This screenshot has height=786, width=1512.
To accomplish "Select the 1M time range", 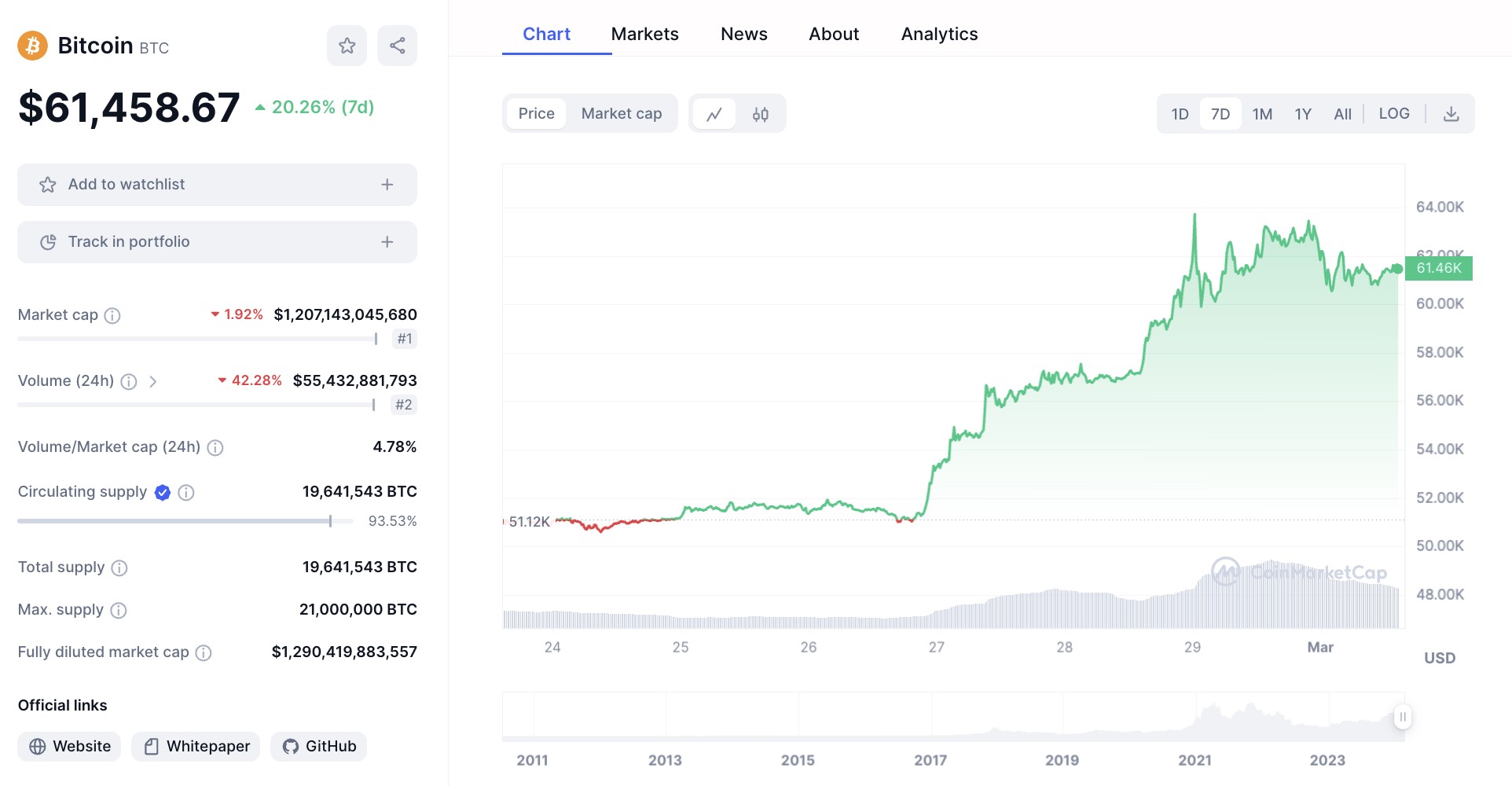I will [1262, 114].
